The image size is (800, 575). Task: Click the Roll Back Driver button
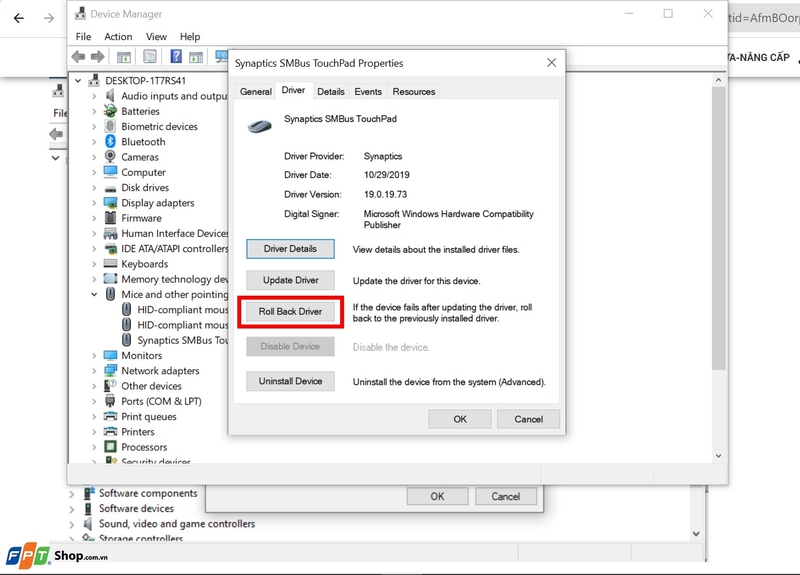(x=290, y=312)
